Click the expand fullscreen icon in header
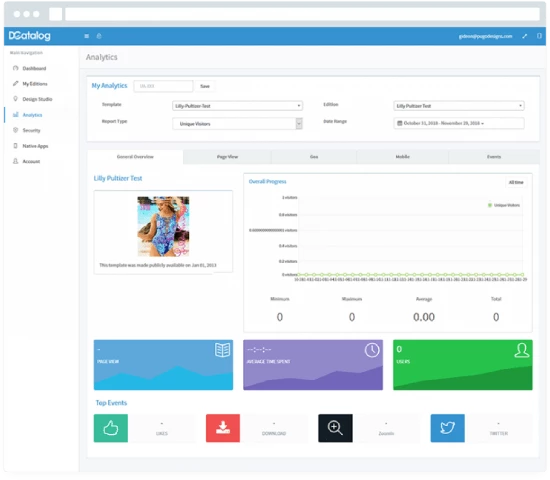Screen dimensions: 550x480 pos(525,36)
